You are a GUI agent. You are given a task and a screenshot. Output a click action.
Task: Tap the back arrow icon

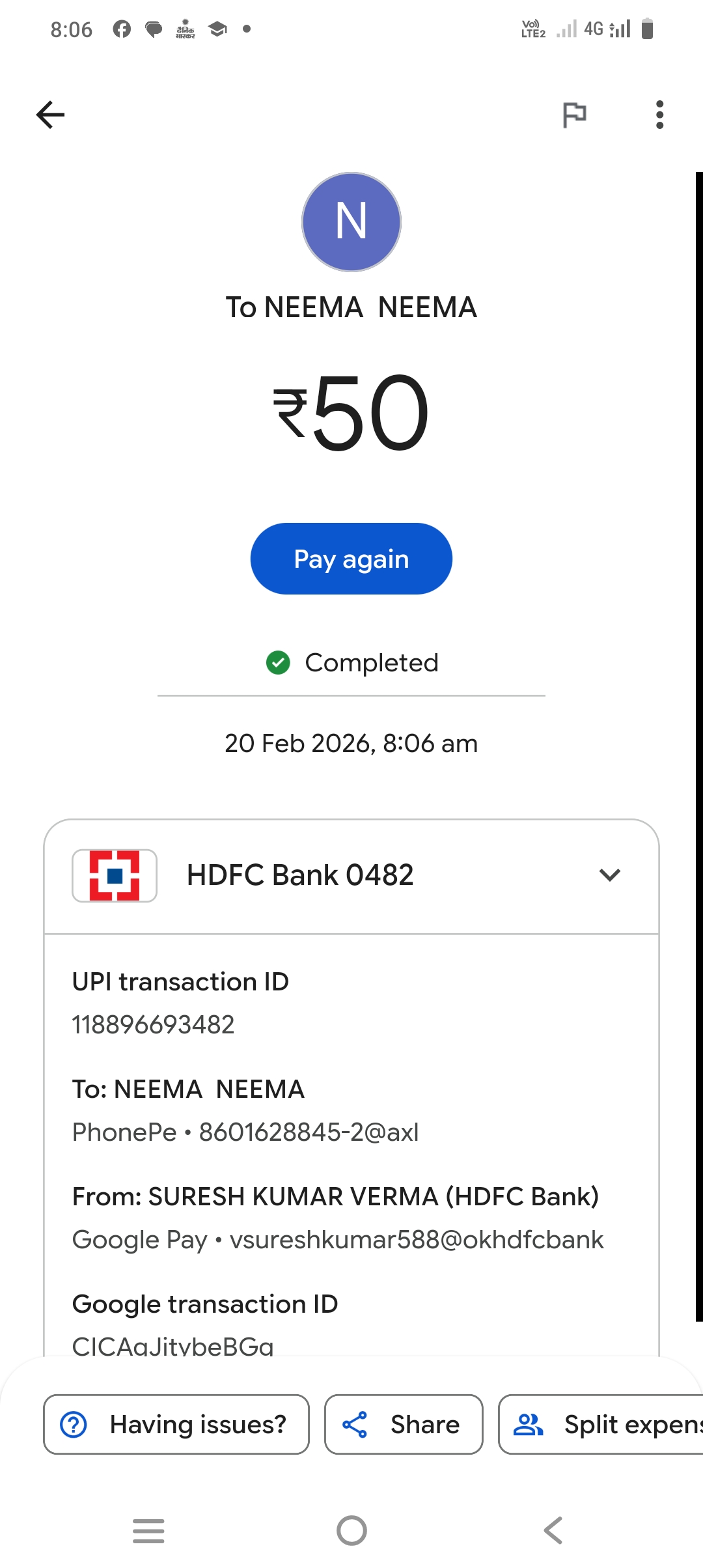pos(50,115)
